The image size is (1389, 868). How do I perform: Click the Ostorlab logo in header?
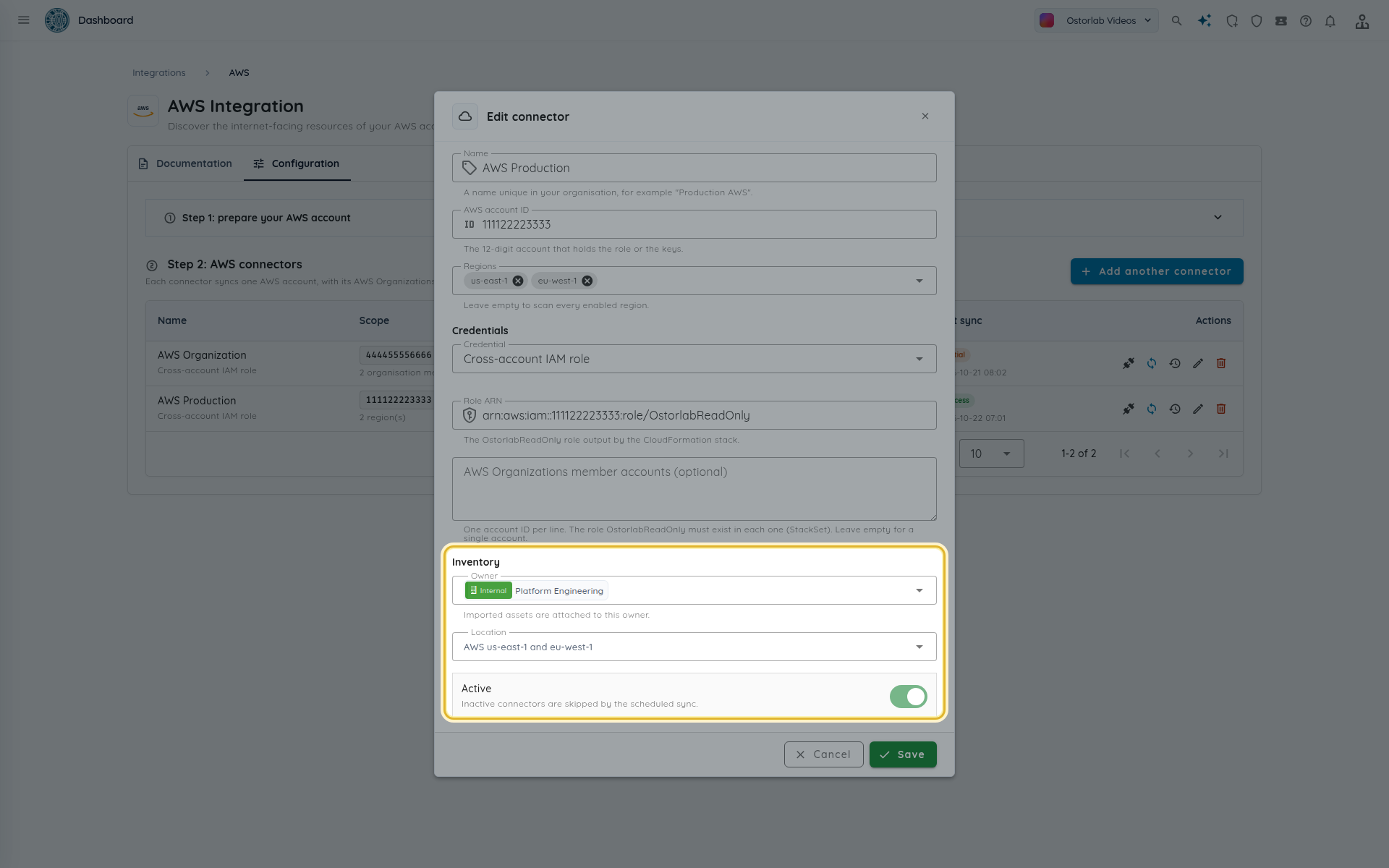pos(57,20)
